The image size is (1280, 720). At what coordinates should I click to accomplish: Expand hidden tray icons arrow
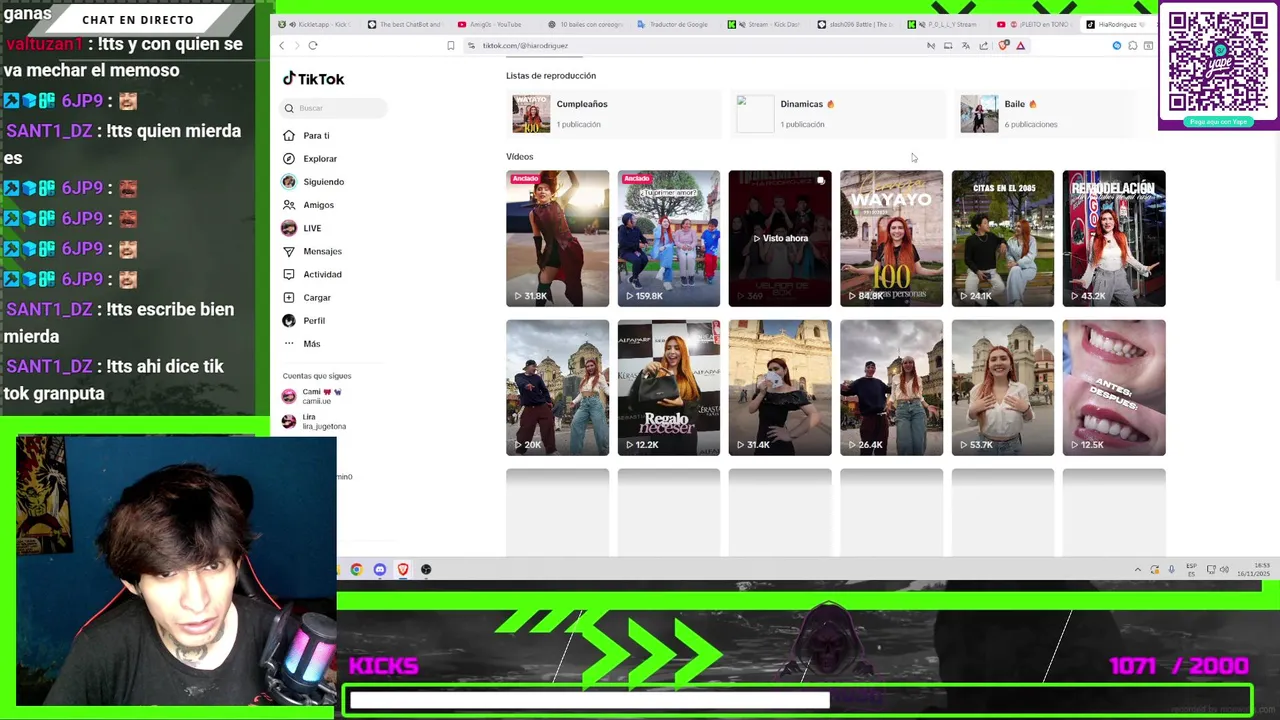click(x=1137, y=570)
